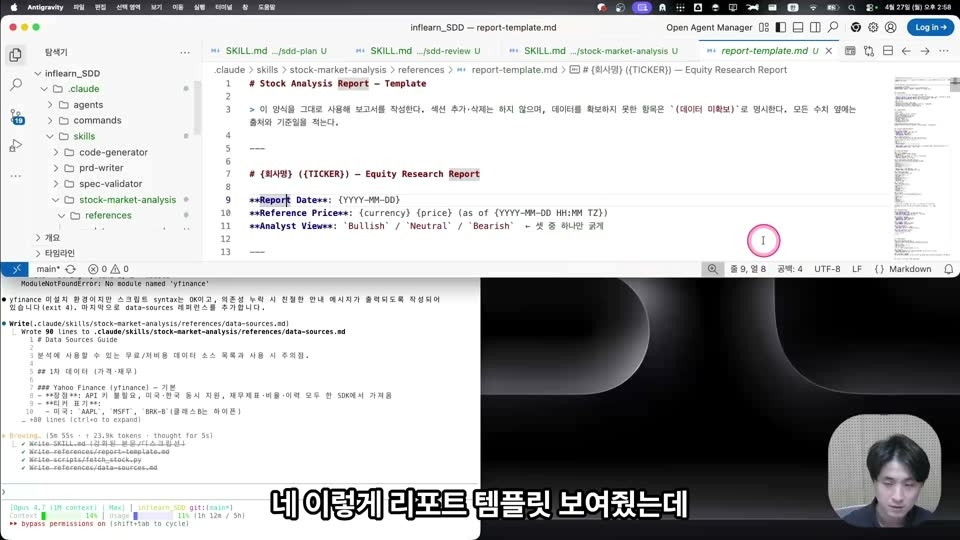Open the 편집 menu in menu bar
The width and height of the screenshot is (960, 540).
pos(100,7)
